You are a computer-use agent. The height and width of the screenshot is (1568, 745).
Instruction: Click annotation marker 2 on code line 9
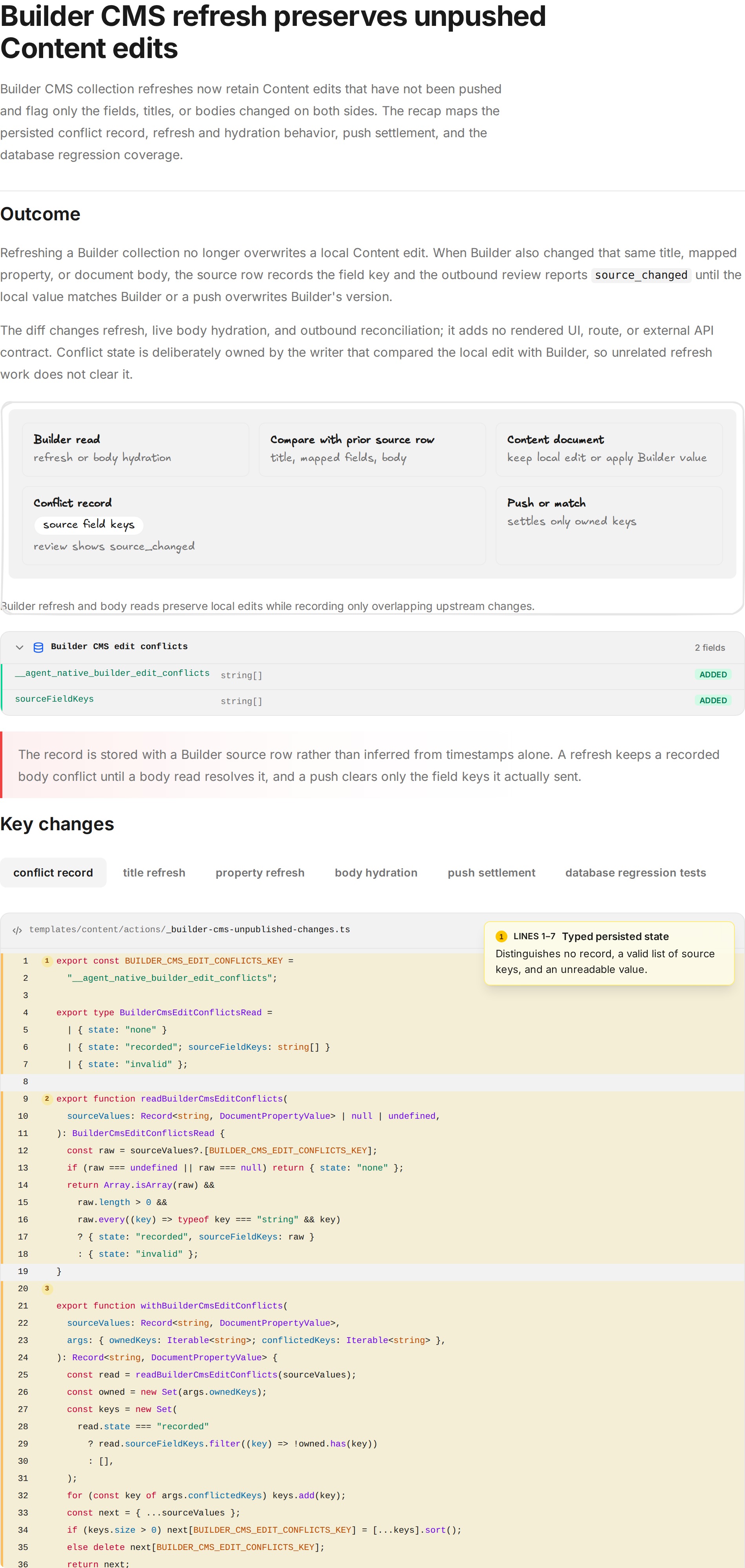(47, 1099)
